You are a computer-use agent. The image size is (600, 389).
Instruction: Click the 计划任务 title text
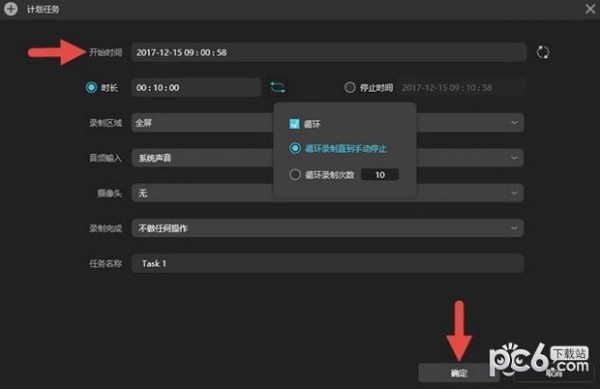click(x=43, y=9)
